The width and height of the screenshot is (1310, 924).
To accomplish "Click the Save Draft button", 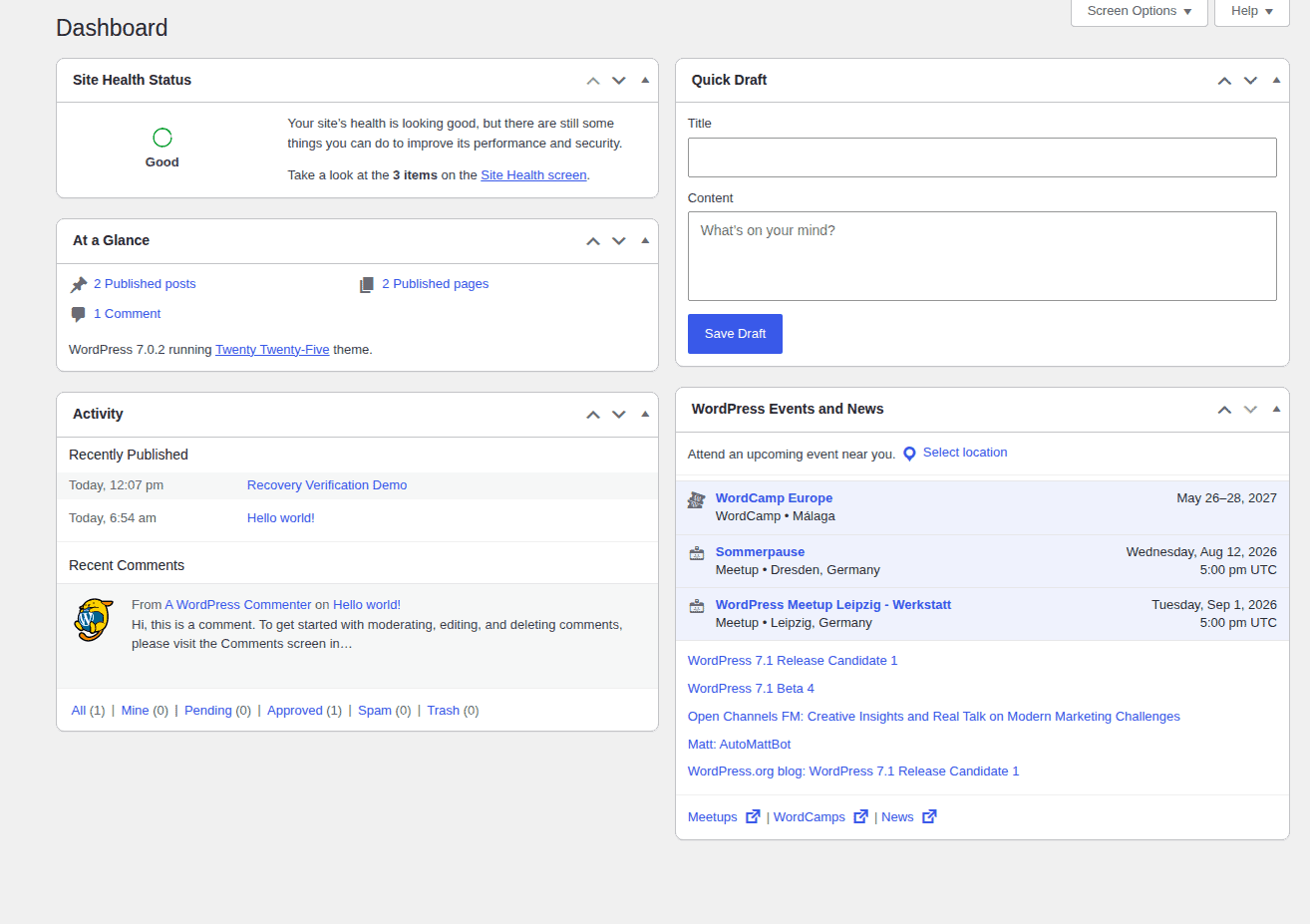I will pos(735,334).
